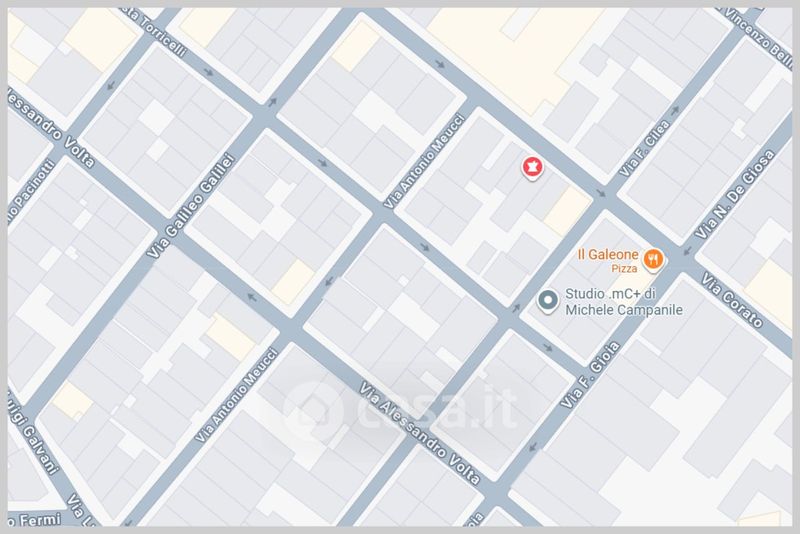Click the Via F. Gioia street label

click(590, 374)
